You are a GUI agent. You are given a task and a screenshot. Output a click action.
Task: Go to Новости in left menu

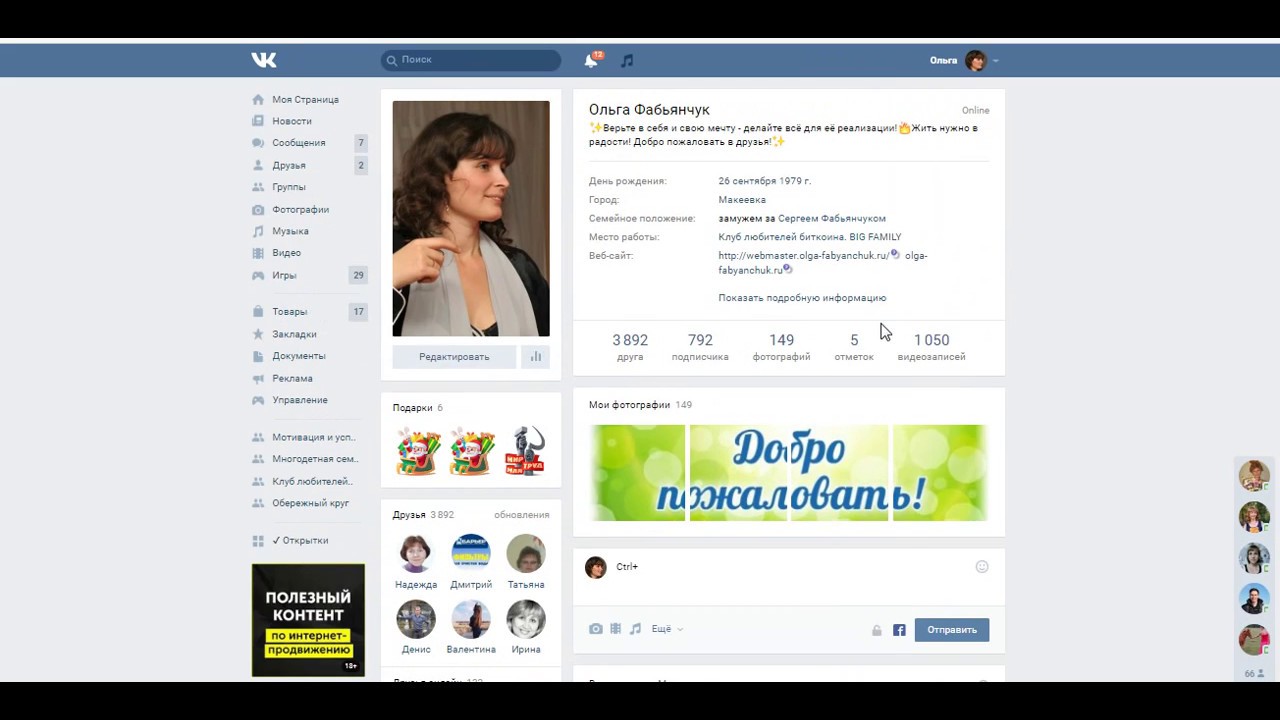click(x=292, y=121)
